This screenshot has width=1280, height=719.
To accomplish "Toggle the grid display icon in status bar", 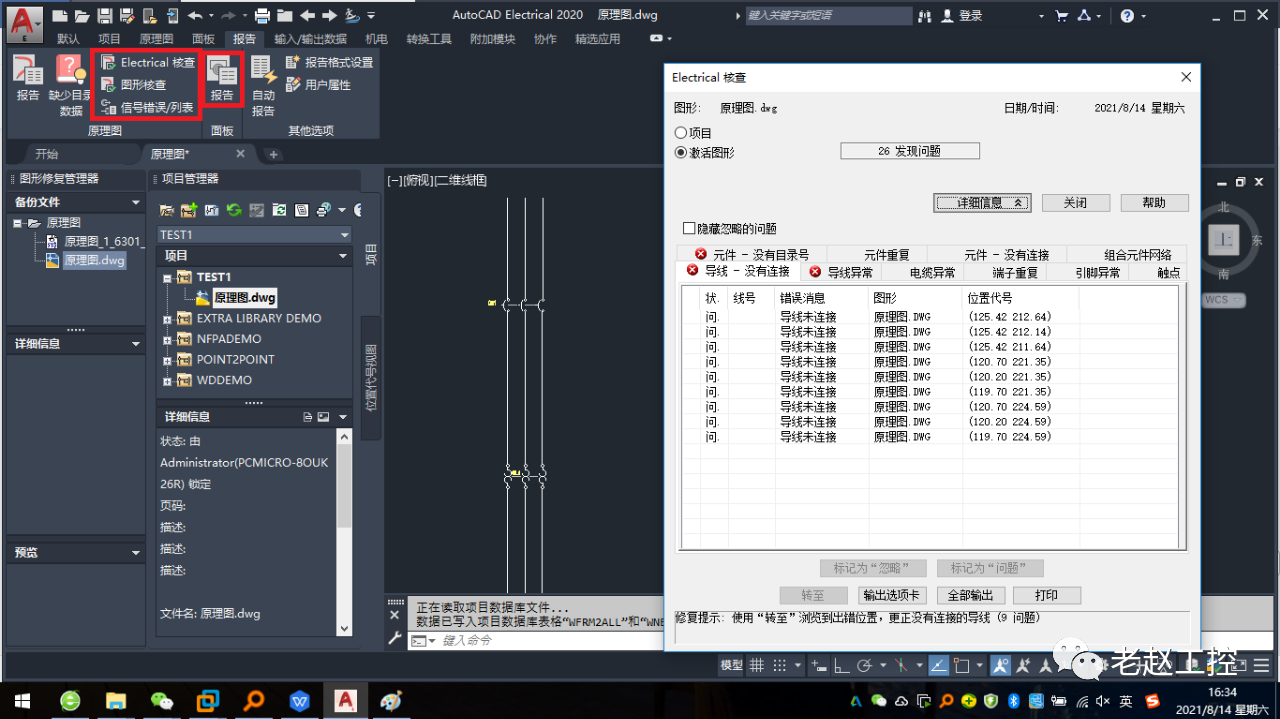I will (757, 665).
